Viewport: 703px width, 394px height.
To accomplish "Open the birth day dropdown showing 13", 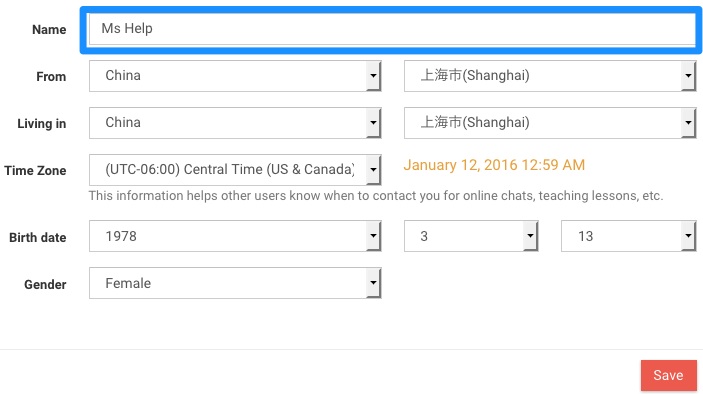I will [x=629, y=236].
